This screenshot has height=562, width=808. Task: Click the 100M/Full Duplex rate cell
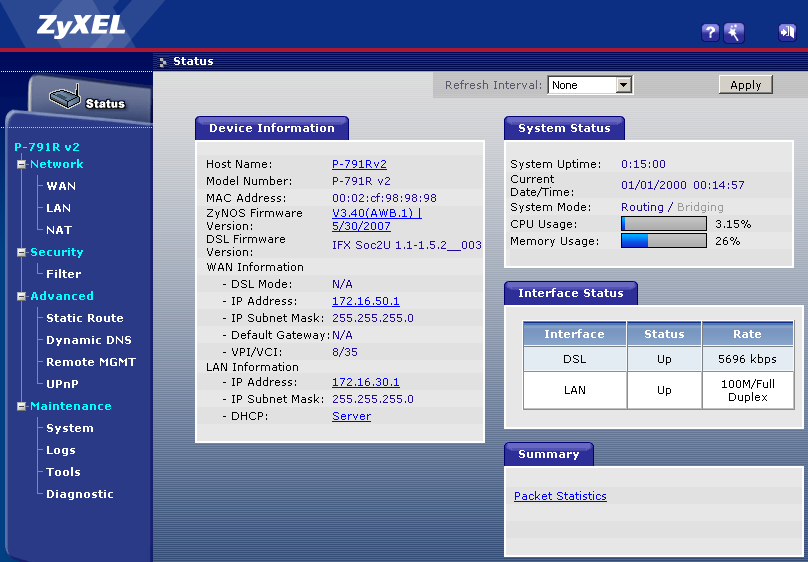pos(747,390)
